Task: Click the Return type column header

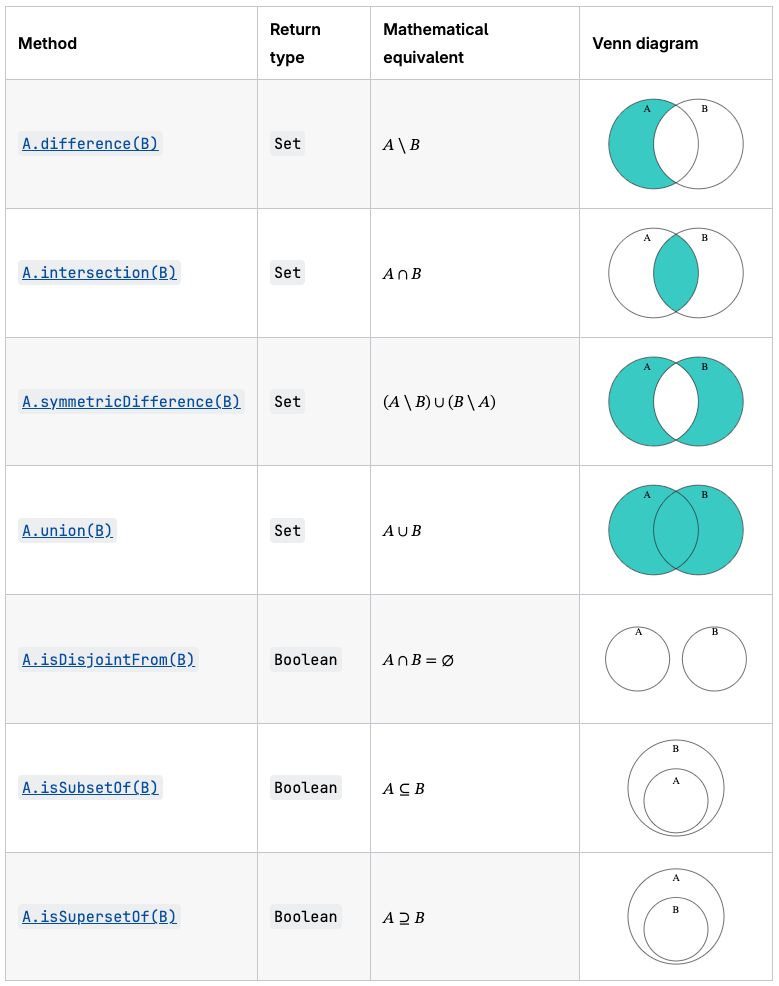Action: coord(295,44)
